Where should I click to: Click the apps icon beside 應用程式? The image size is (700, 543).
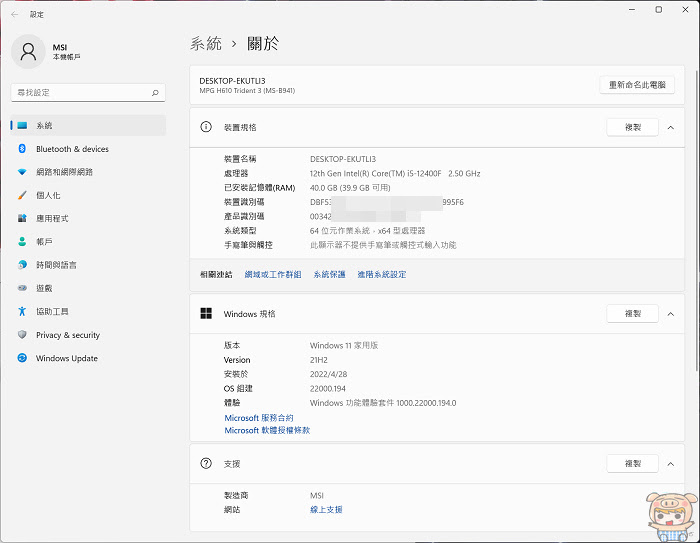click(x=22, y=218)
